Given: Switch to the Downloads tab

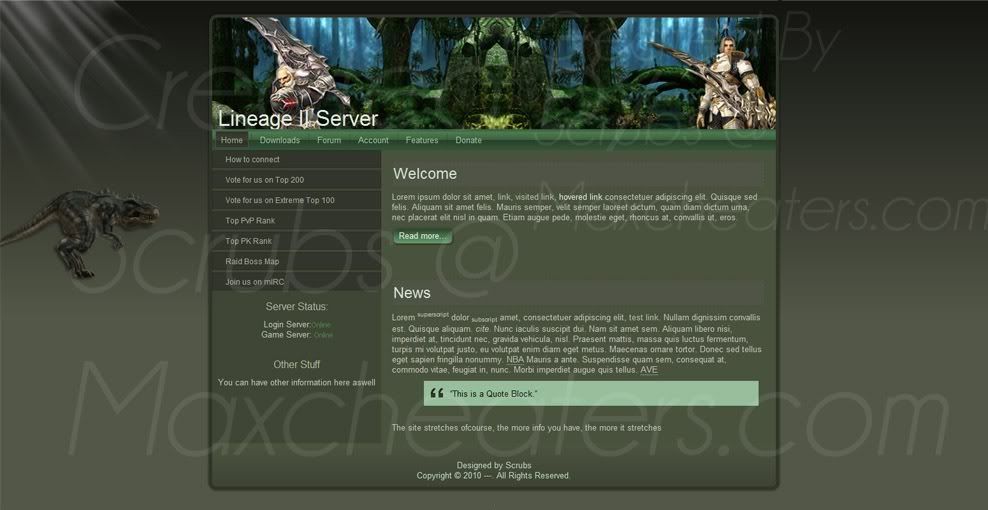Looking at the screenshot, I should [x=280, y=140].
